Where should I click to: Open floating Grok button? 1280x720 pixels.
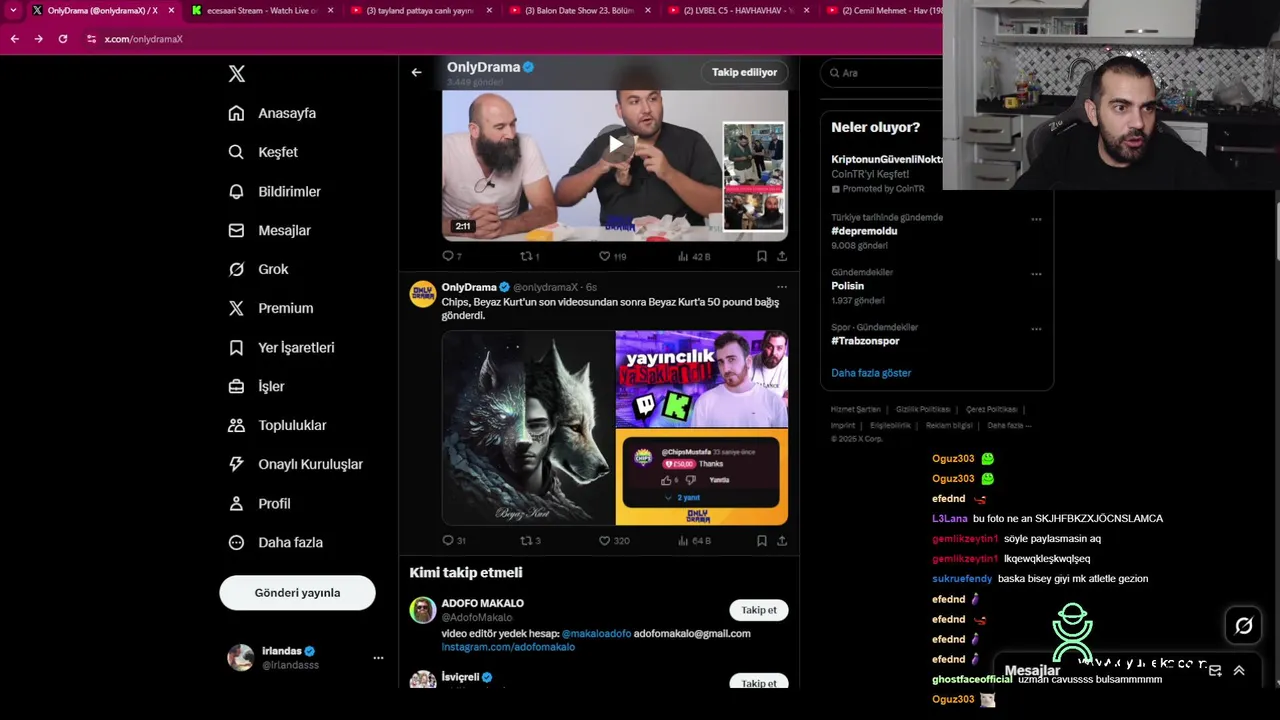(x=1244, y=626)
